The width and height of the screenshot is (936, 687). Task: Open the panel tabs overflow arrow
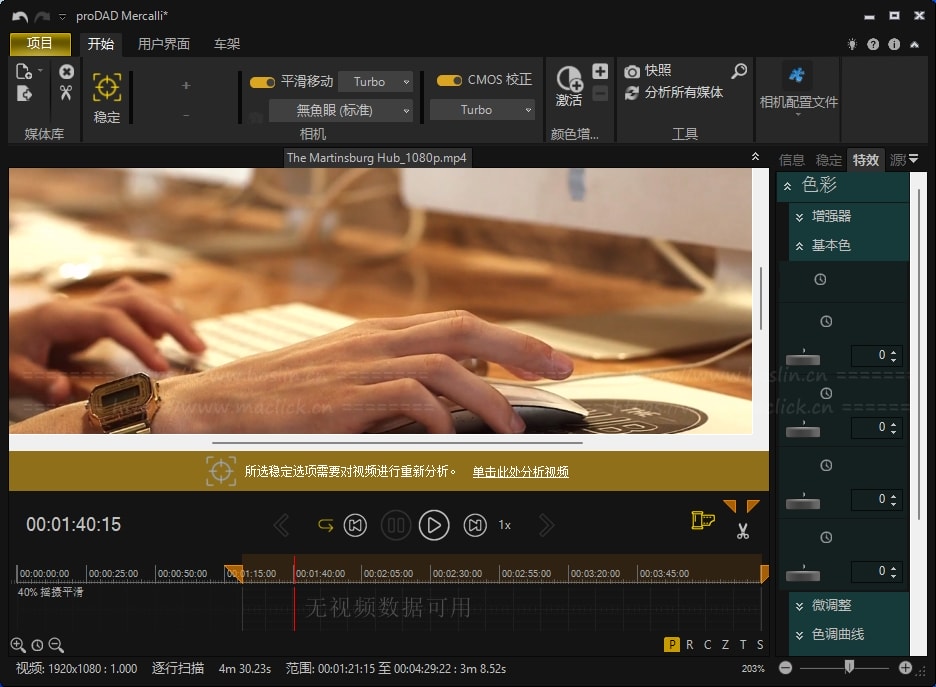(913, 159)
